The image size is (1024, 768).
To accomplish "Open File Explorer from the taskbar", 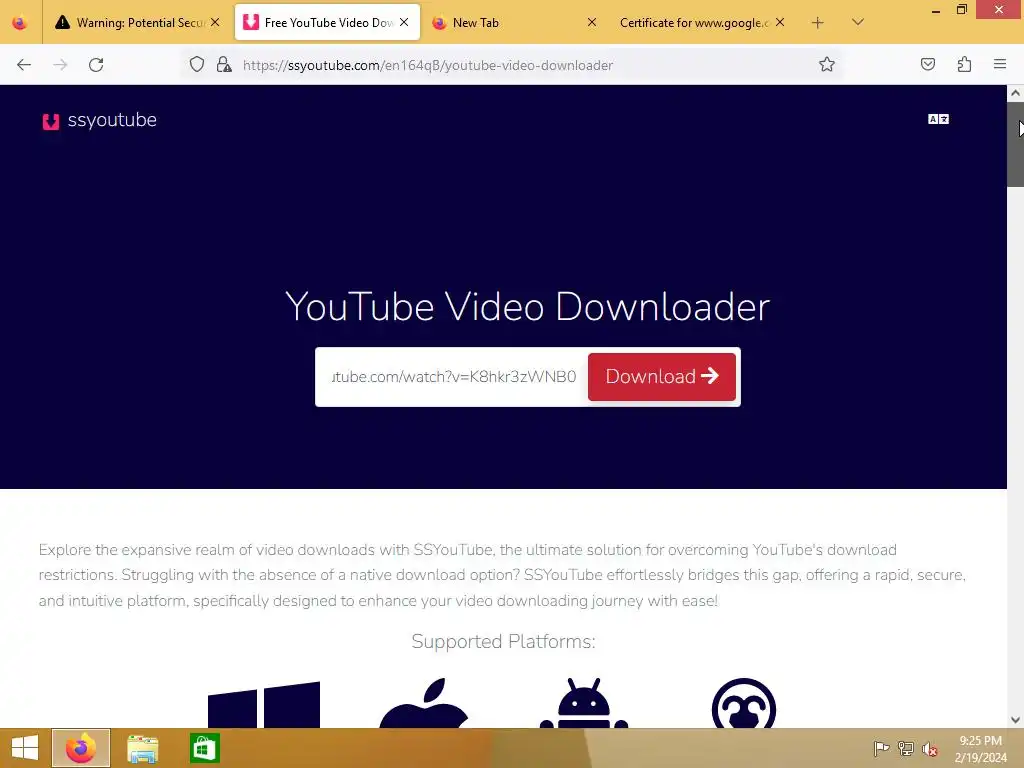I will point(142,748).
